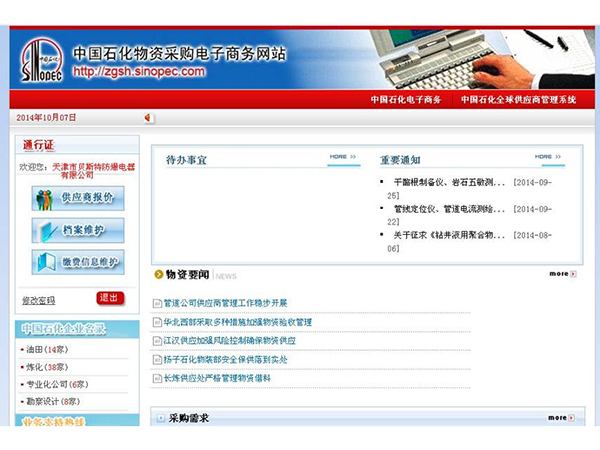This screenshot has width=600, height=450.
Task: Click the speaker announcement icon beside the date
Action: point(148,118)
